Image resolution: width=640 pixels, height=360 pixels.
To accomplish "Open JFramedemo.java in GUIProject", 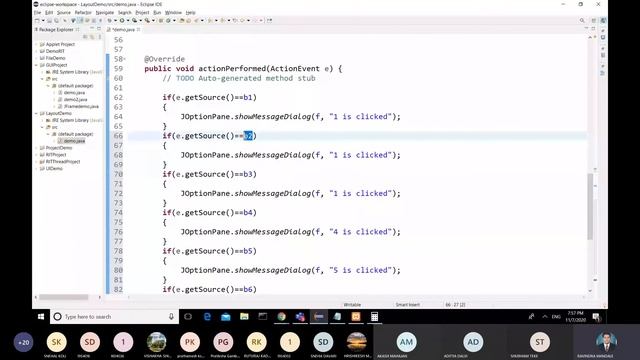I will point(81,107).
